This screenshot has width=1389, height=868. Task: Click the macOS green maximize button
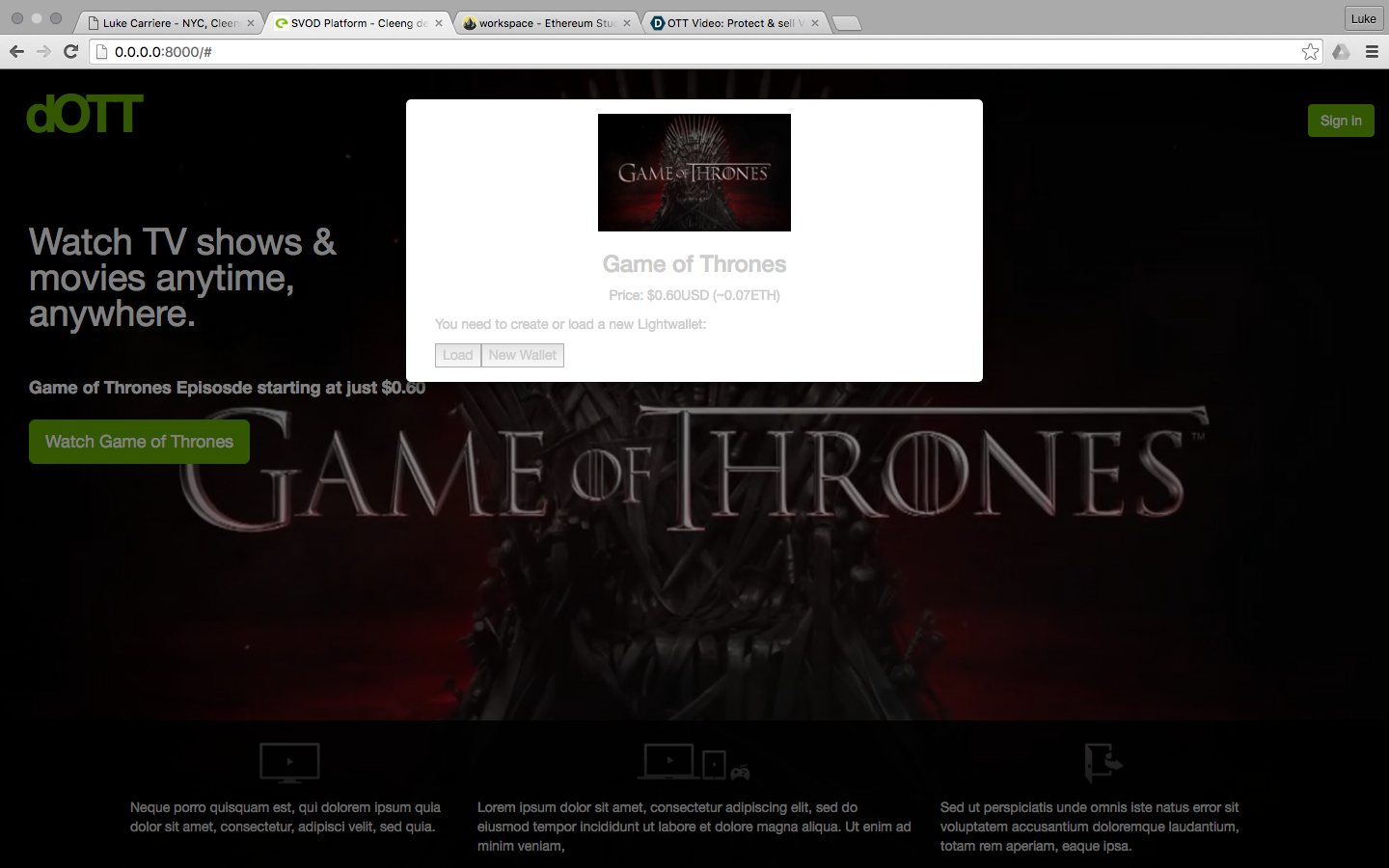point(56,18)
